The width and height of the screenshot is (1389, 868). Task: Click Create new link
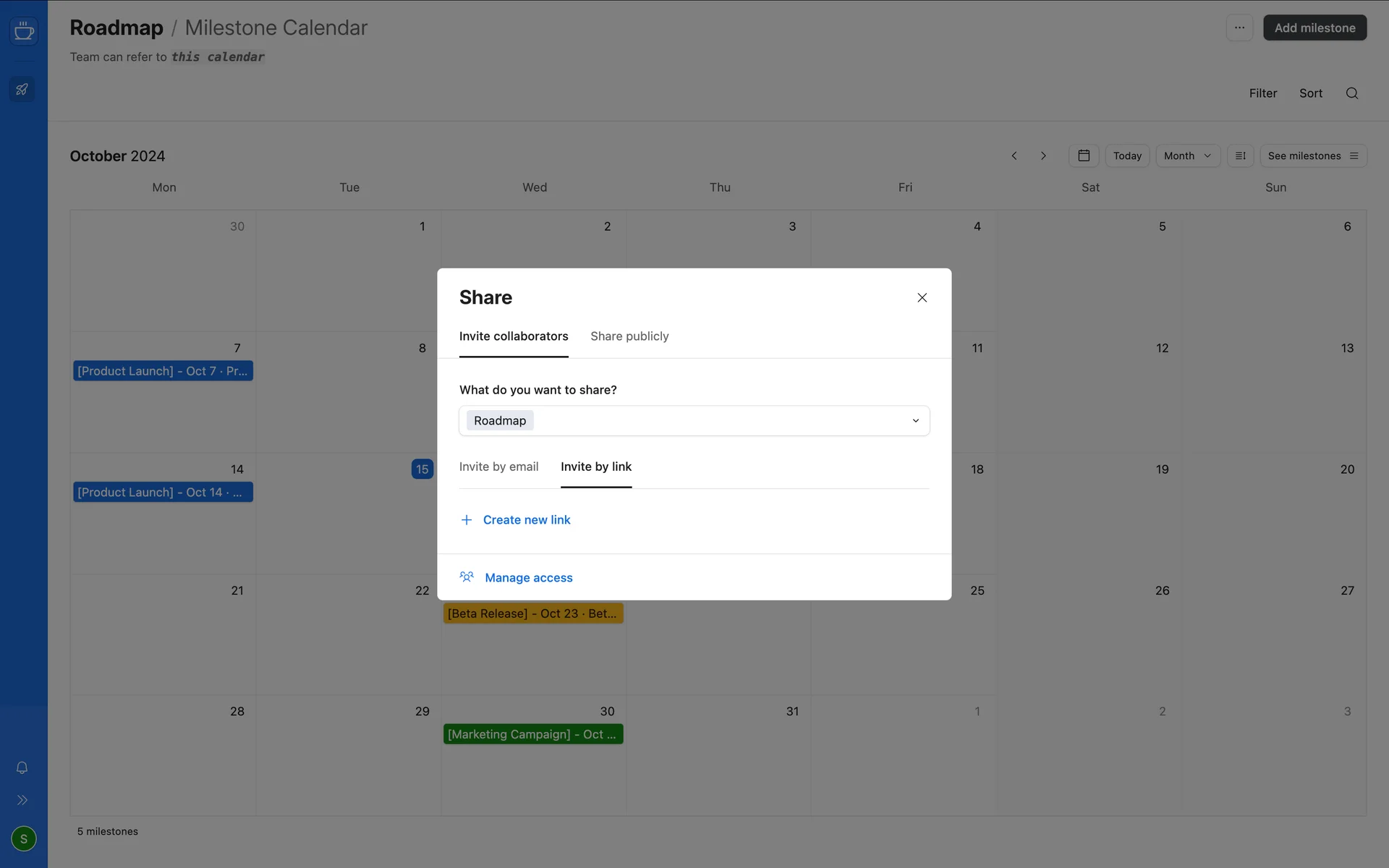(x=526, y=520)
